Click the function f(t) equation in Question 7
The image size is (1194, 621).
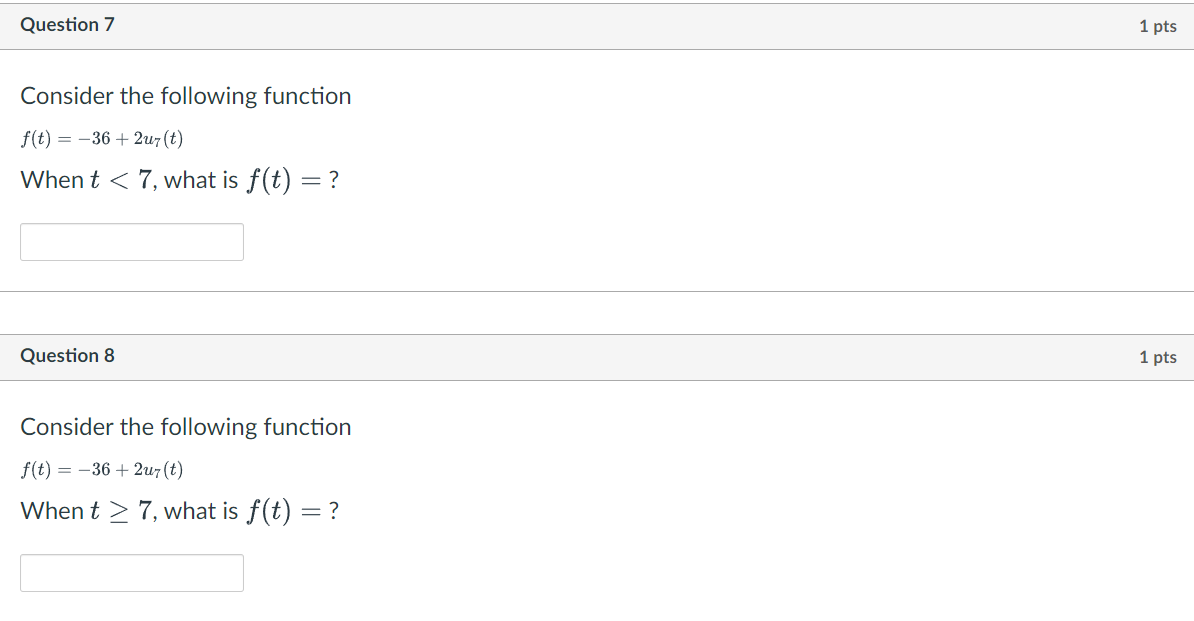tap(100, 138)
